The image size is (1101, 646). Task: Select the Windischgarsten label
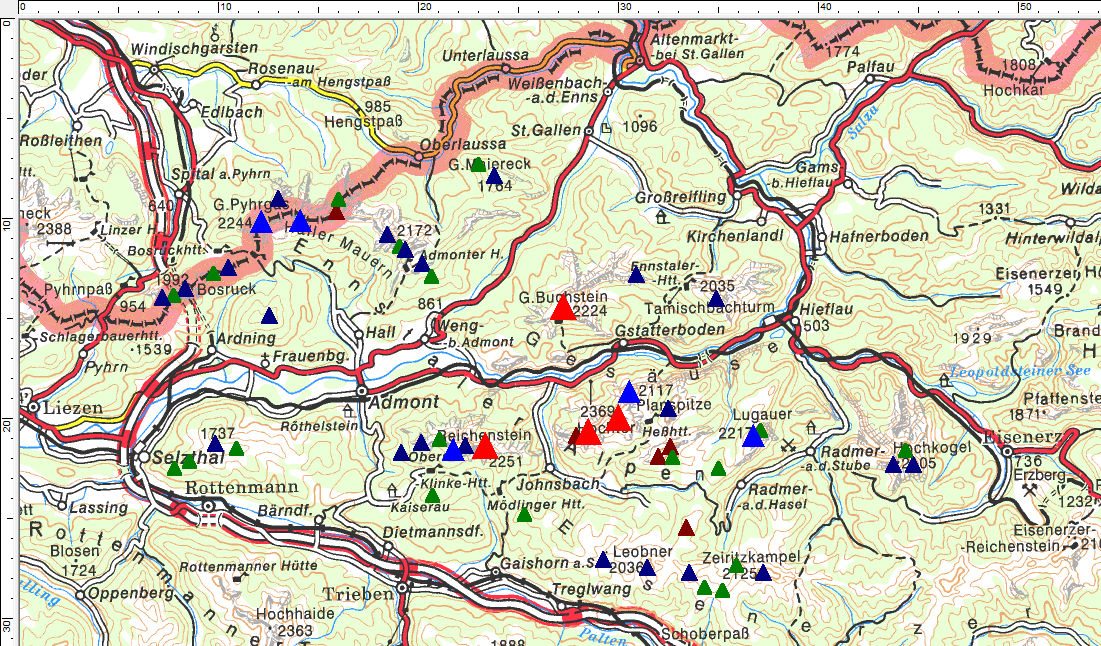click(194, 48)
